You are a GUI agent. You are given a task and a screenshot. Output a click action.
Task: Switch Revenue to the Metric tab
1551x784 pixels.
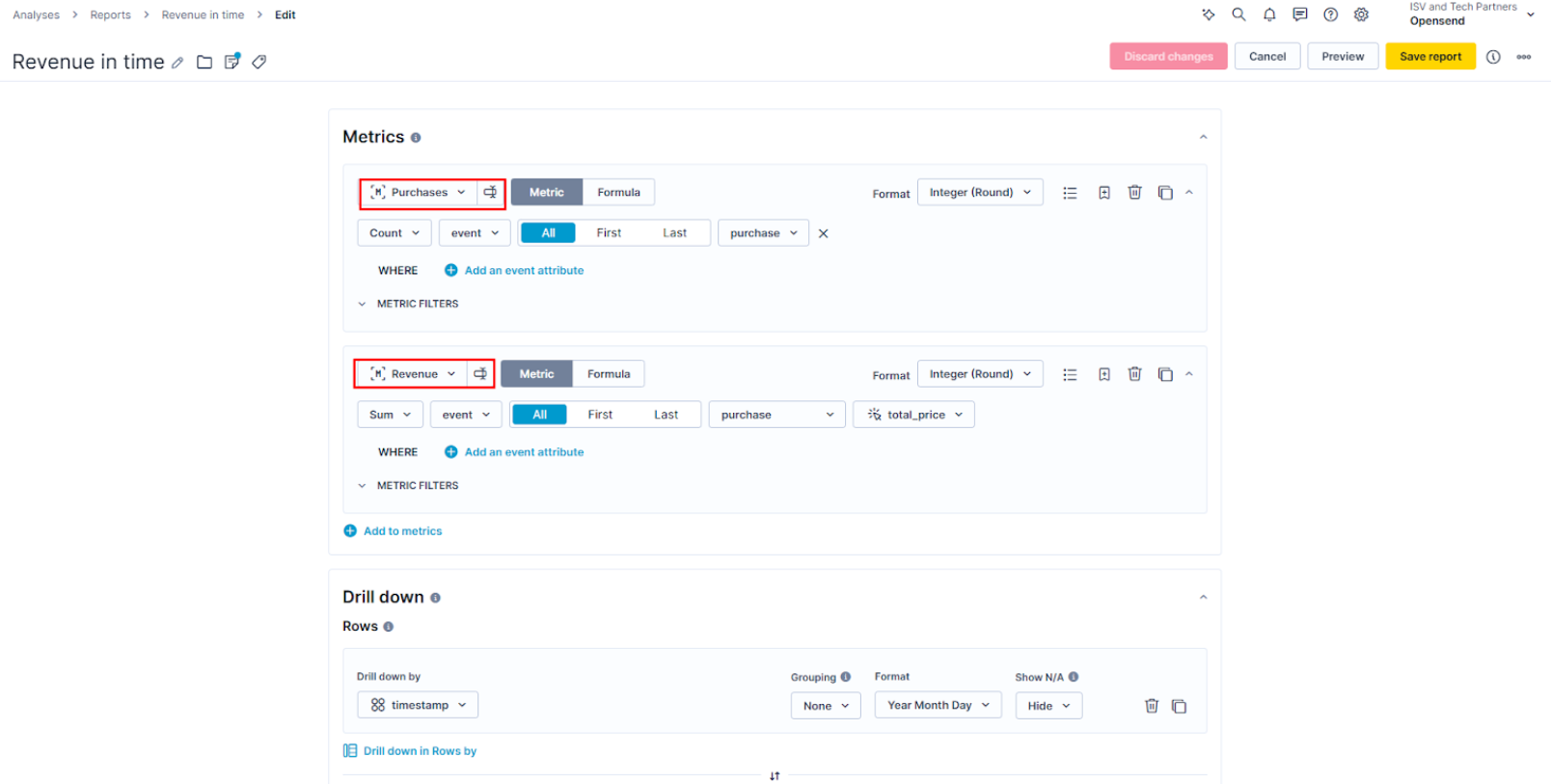(x=536, y=374)
